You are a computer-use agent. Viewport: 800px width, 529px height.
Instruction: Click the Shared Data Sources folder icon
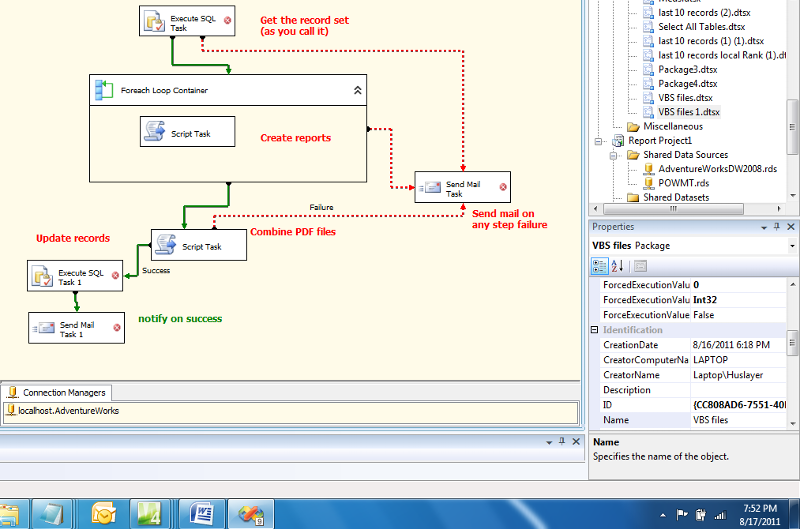(633, 155)
